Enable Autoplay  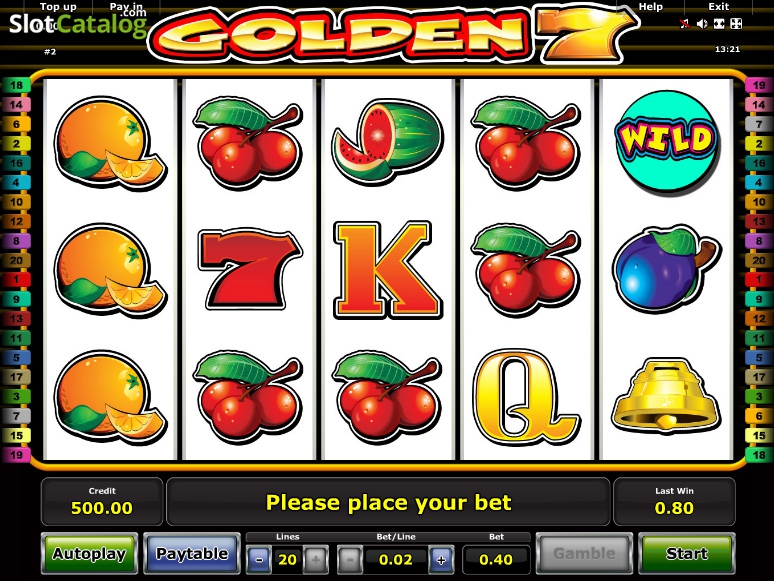[x=89, y=553]
